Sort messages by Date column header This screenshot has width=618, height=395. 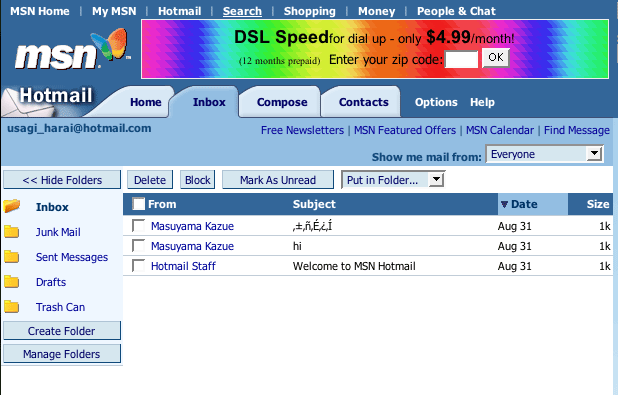tap(524, 204)
